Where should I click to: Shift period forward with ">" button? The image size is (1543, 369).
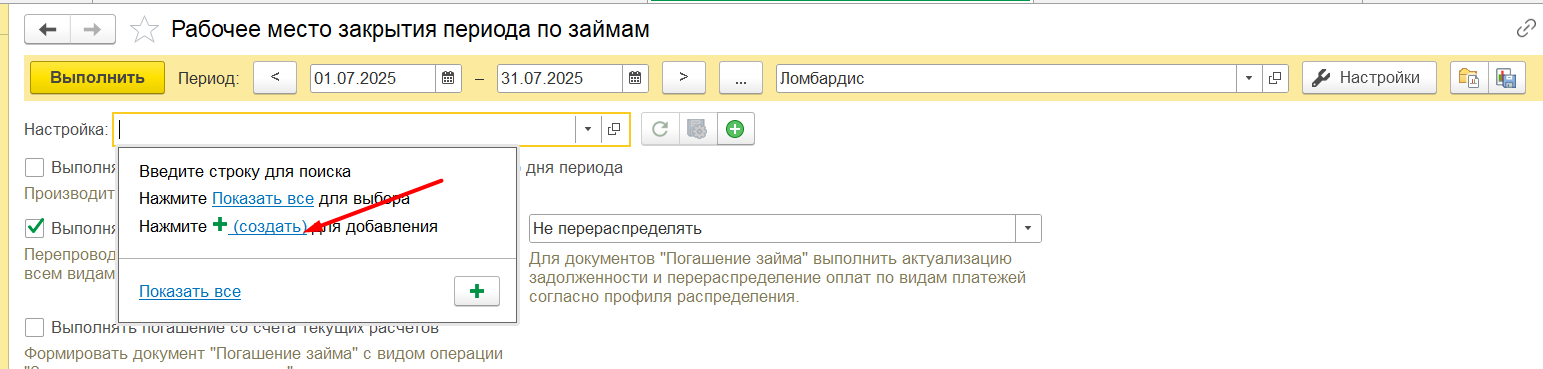685,78
